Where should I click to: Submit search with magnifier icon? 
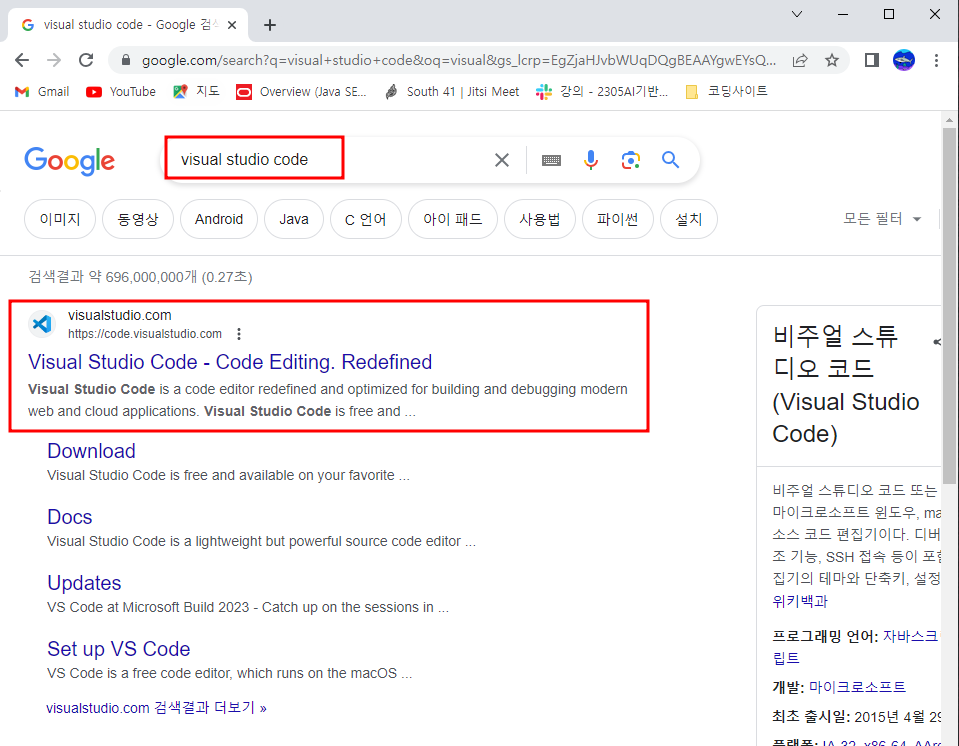[x=670, y=160]
